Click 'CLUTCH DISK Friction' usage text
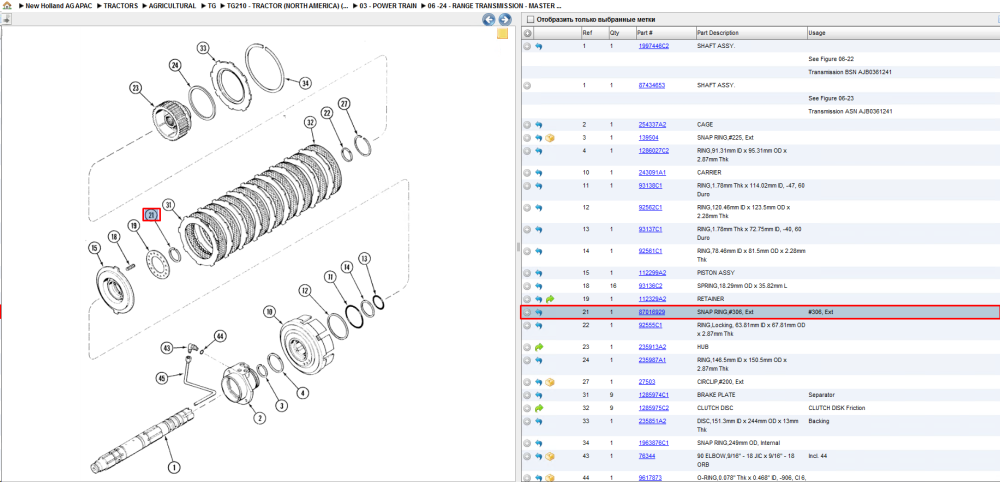The height and width of the screenshot is (482, 1000). click(839, 408)
